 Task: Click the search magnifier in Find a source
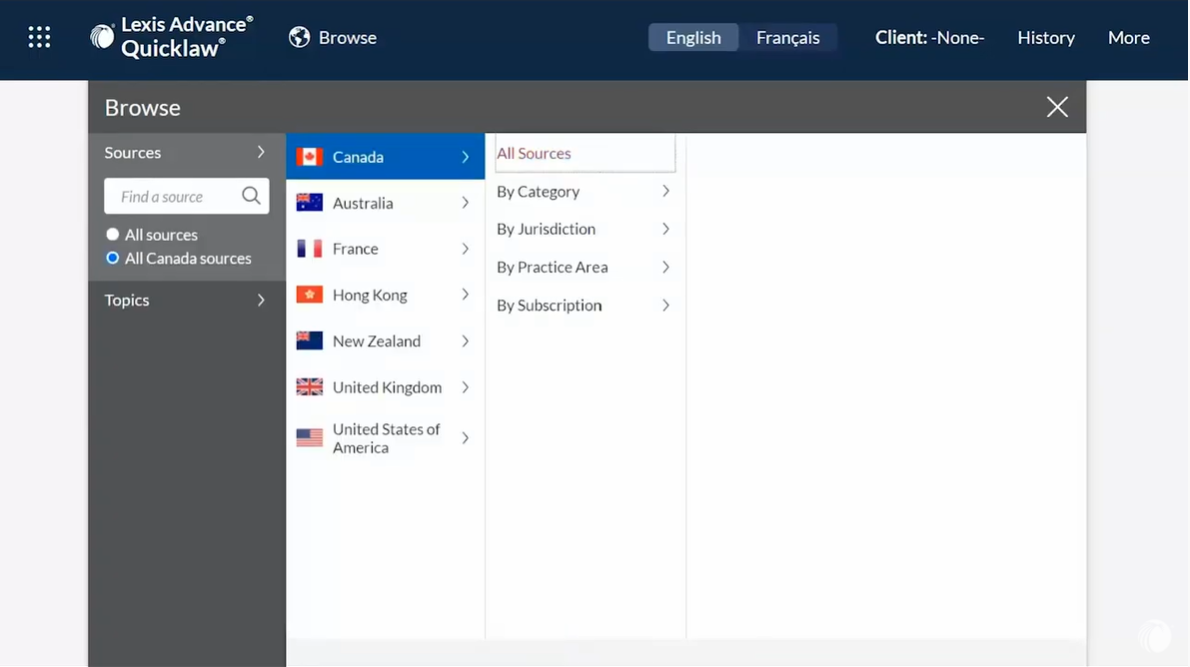251,196
